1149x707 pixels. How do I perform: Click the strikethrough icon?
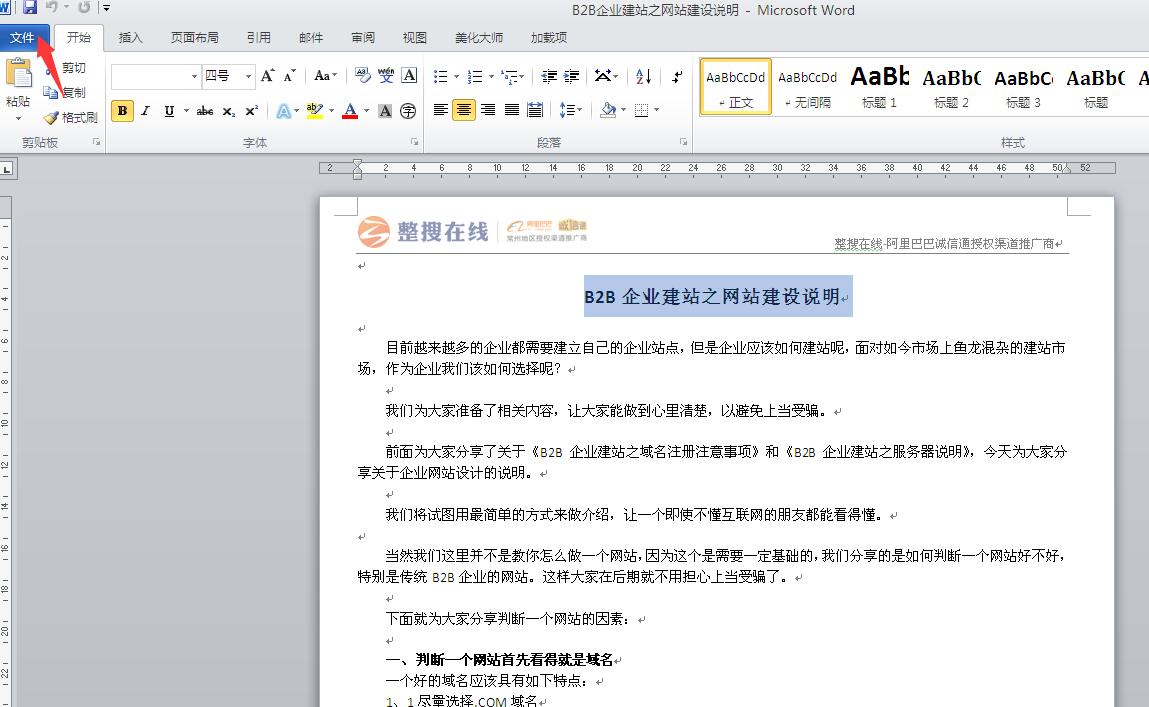coord(205,111)
